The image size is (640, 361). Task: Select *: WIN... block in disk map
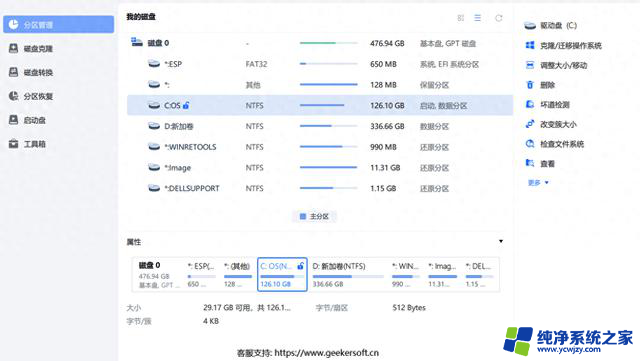click(406, 274)
